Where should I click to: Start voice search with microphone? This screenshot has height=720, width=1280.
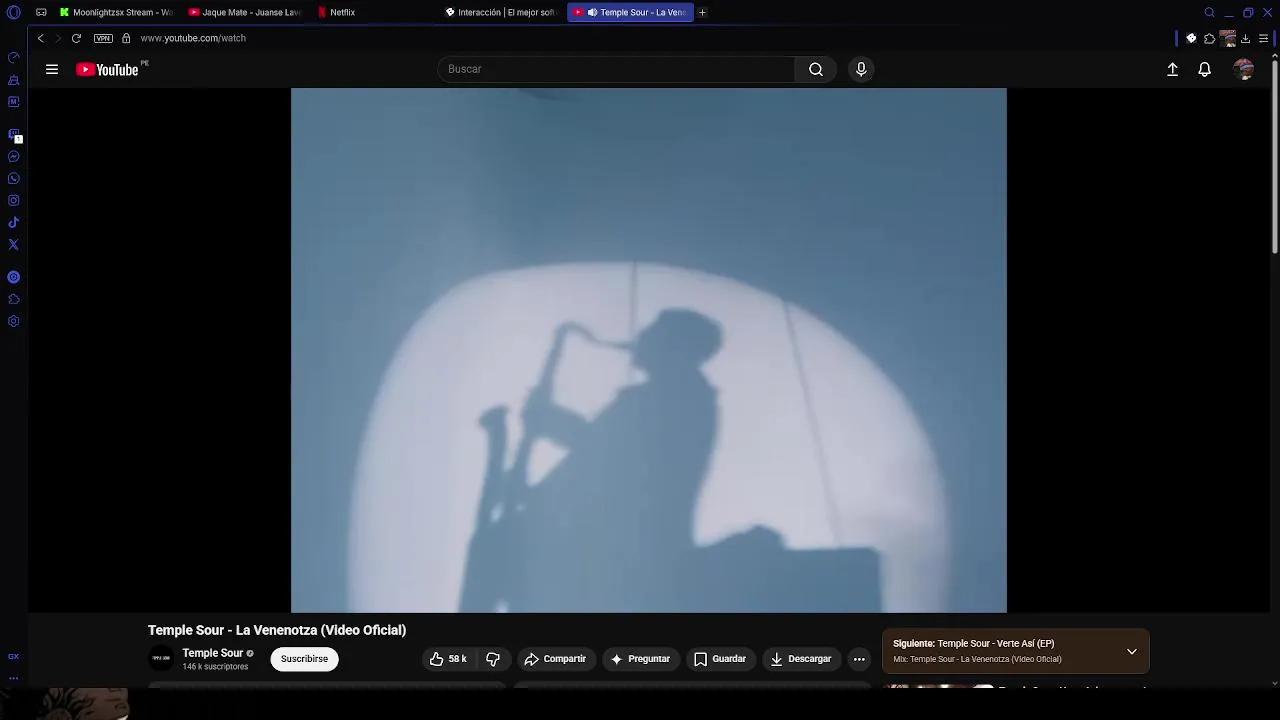pyautogui.click(x=861, y=69)
